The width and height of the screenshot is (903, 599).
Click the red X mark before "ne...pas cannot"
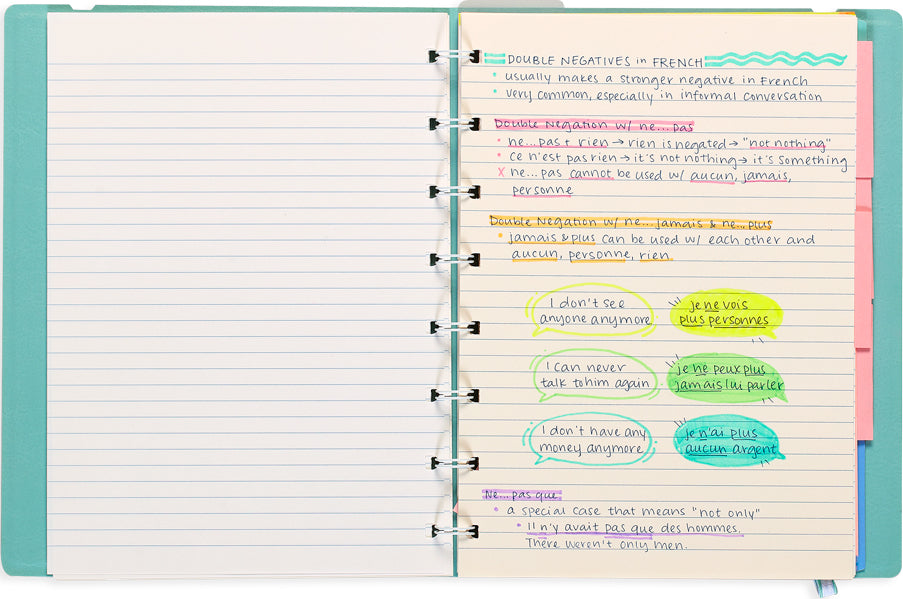pyautogui.click(x=501, y=173)
